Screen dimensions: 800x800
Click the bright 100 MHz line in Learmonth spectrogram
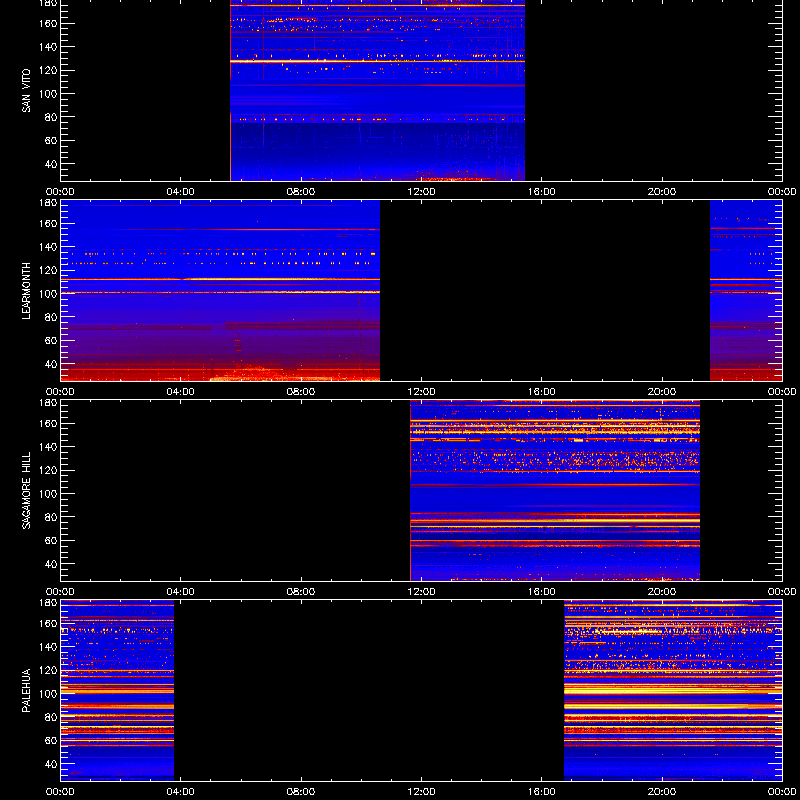[x=220, y=292]
